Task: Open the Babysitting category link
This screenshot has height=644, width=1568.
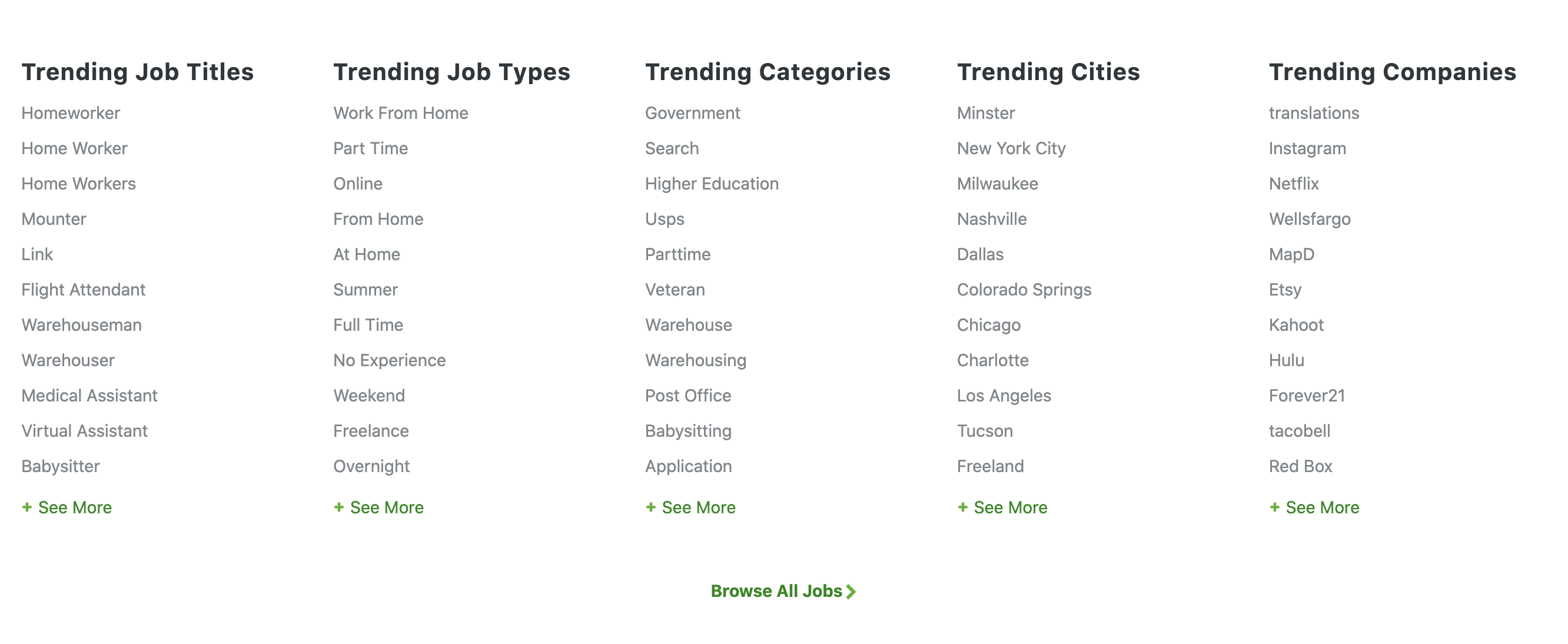Action: [x=688, y=430]
